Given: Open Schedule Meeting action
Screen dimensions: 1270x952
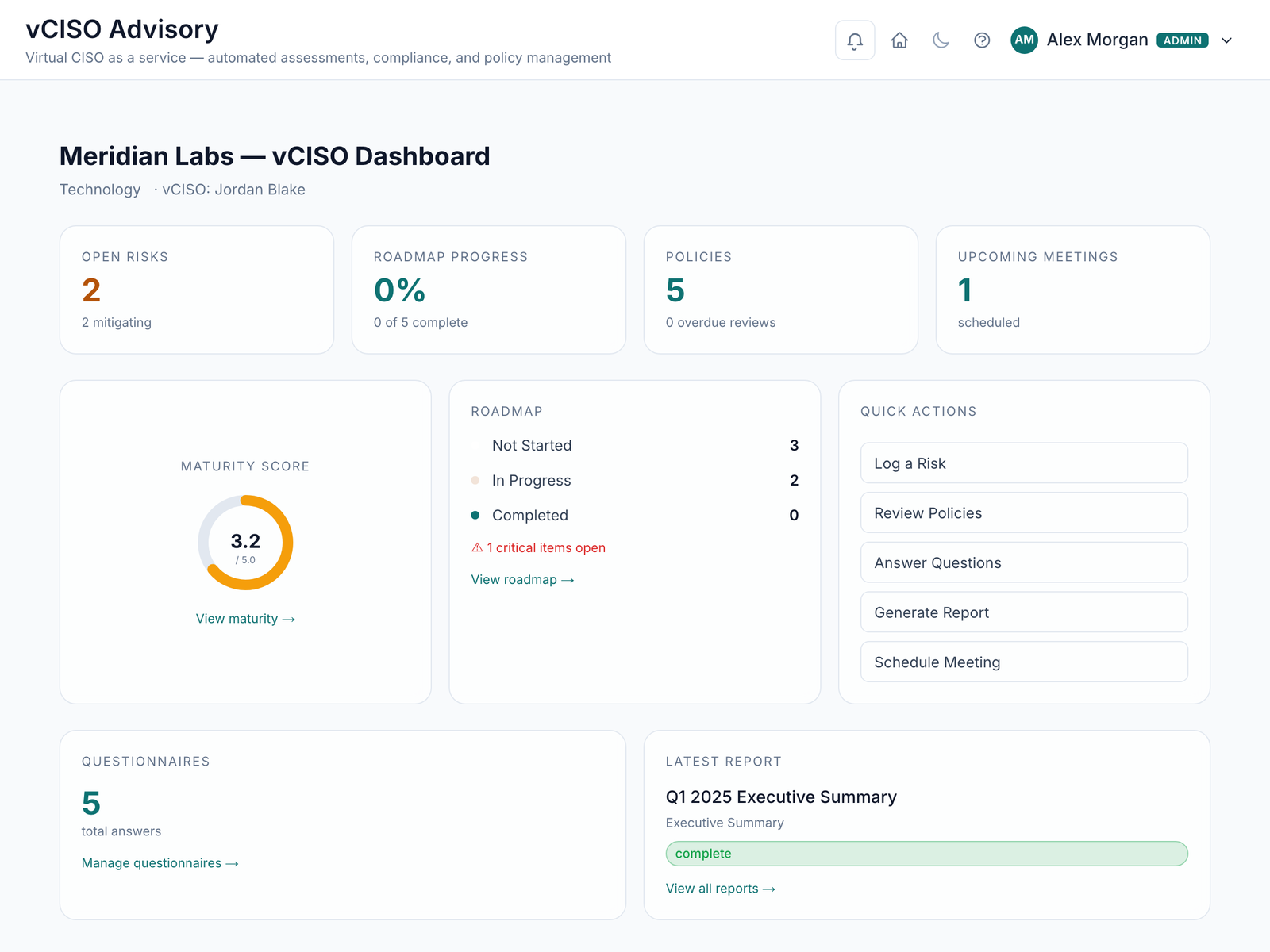Looking at the screenshot, I should pos(1024,662).
